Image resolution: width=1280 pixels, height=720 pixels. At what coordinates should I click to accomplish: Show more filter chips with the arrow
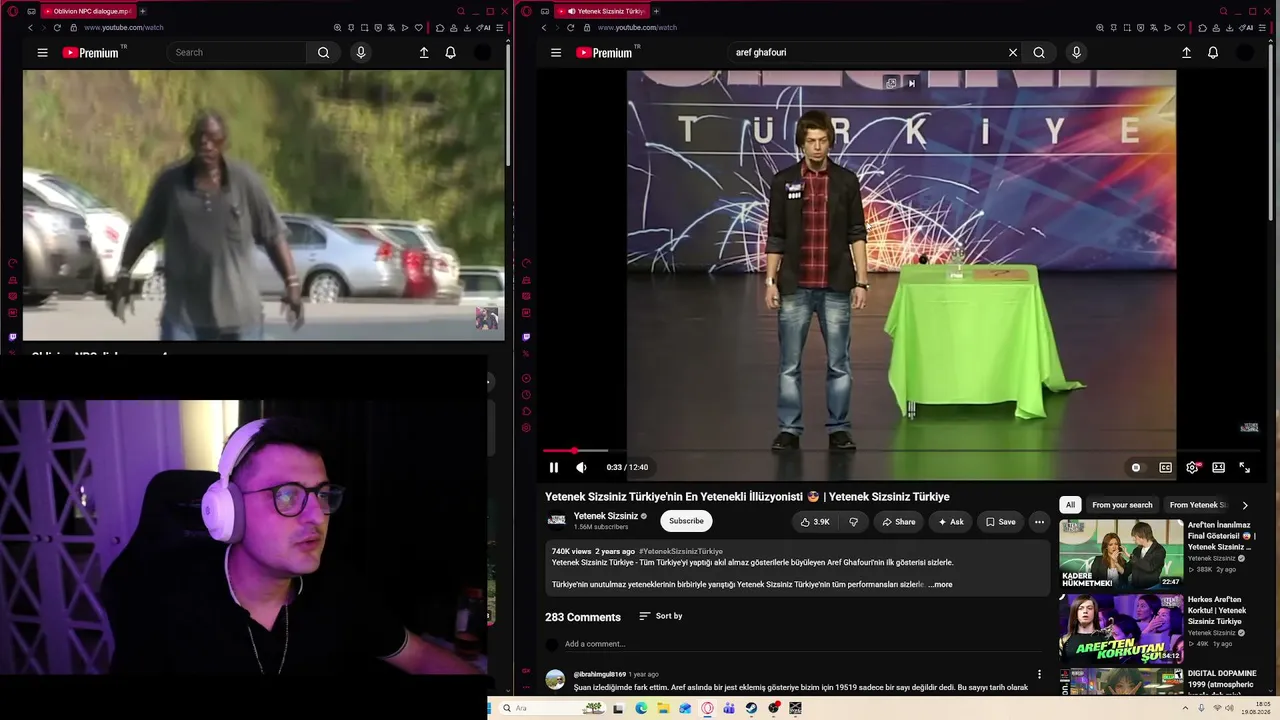pos(1245,505)
